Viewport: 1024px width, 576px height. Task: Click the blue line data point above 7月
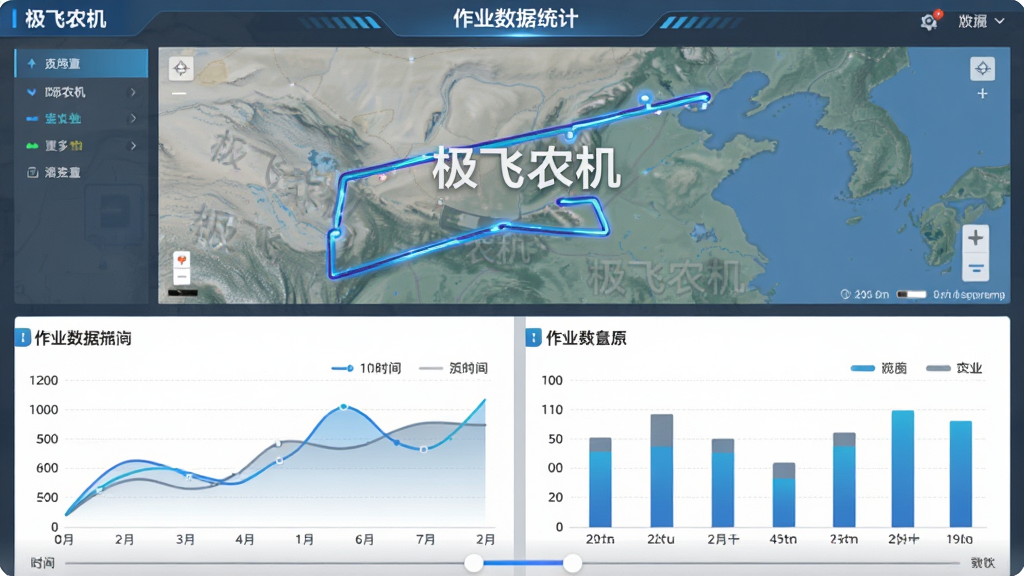pyautogui.click(x=424, y=449)
